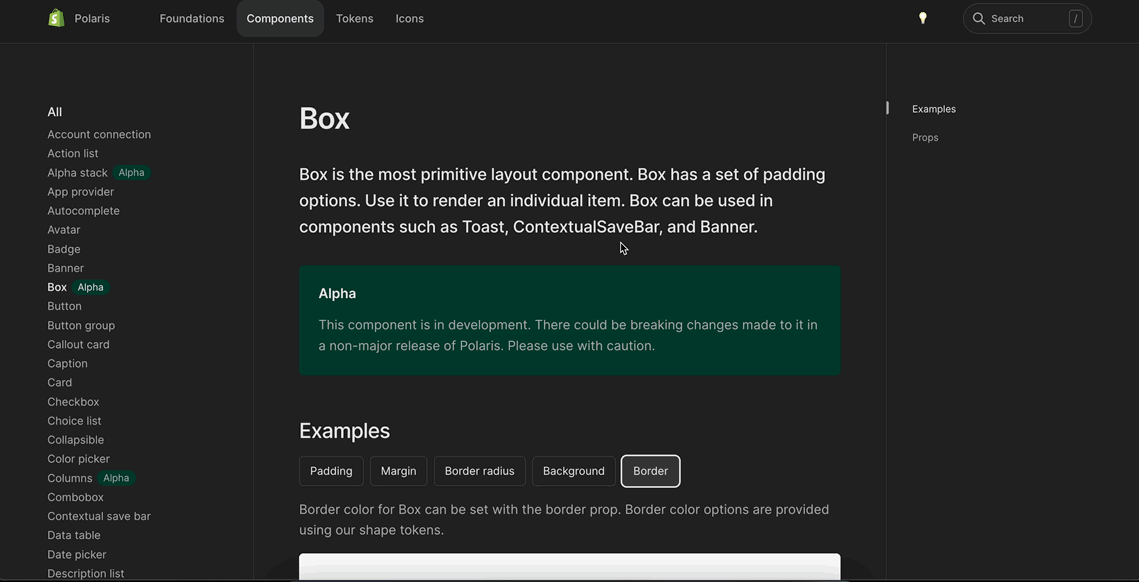Click All at the top of the sidebar
The width and height of the screenshot is (1139, 582).
[54, 112]
